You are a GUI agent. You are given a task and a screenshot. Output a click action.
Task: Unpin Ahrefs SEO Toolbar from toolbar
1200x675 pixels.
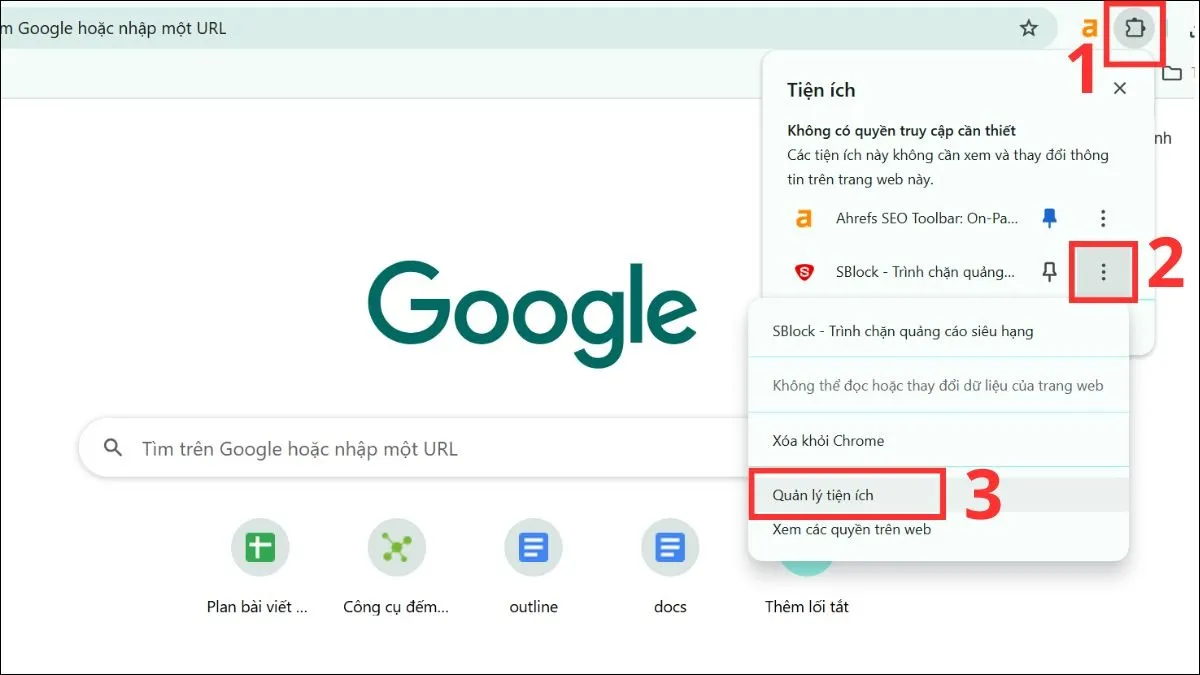click(x=1049, y=218)
